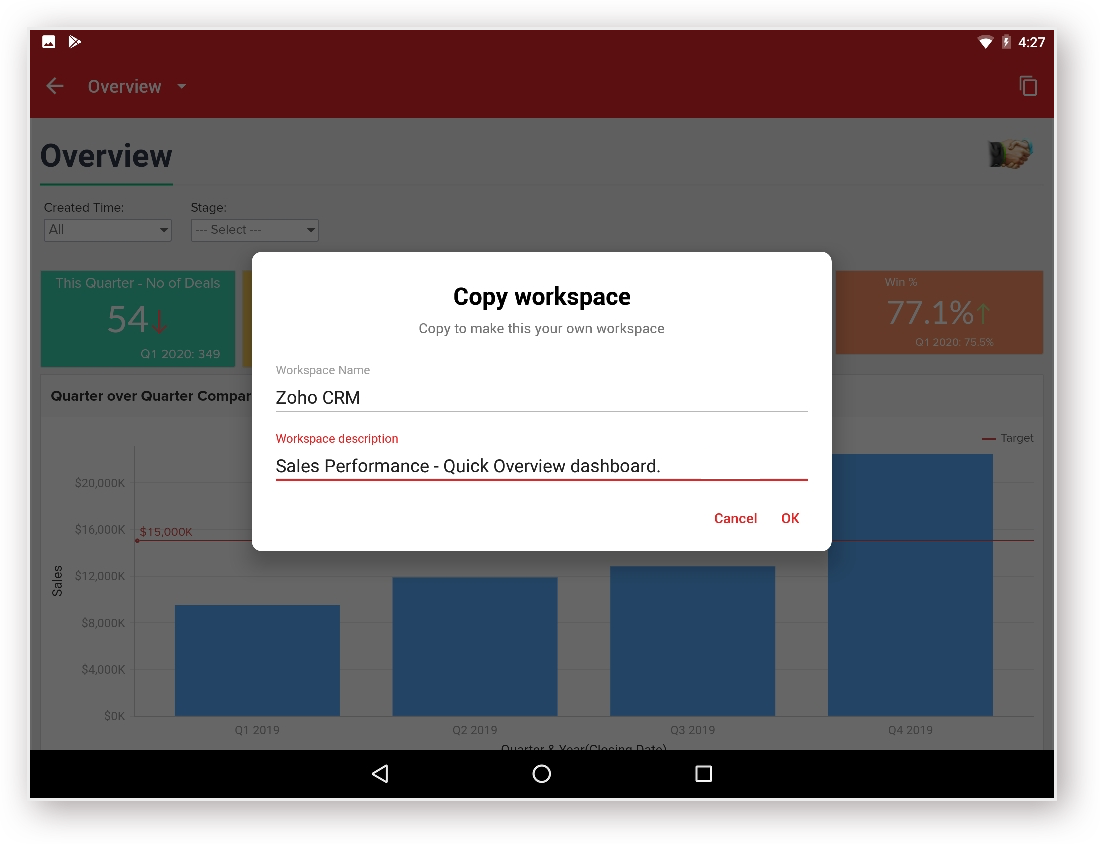Tap the Android back navigation button
The height and width of the screenshot is (844, 1100).
pyautogui.click(x=380, y=773)
